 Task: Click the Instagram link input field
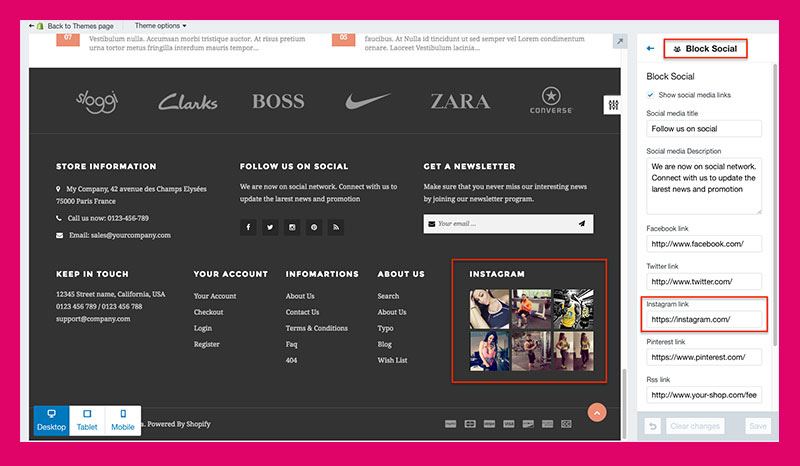pyautogui.click(x=704, y=320)
